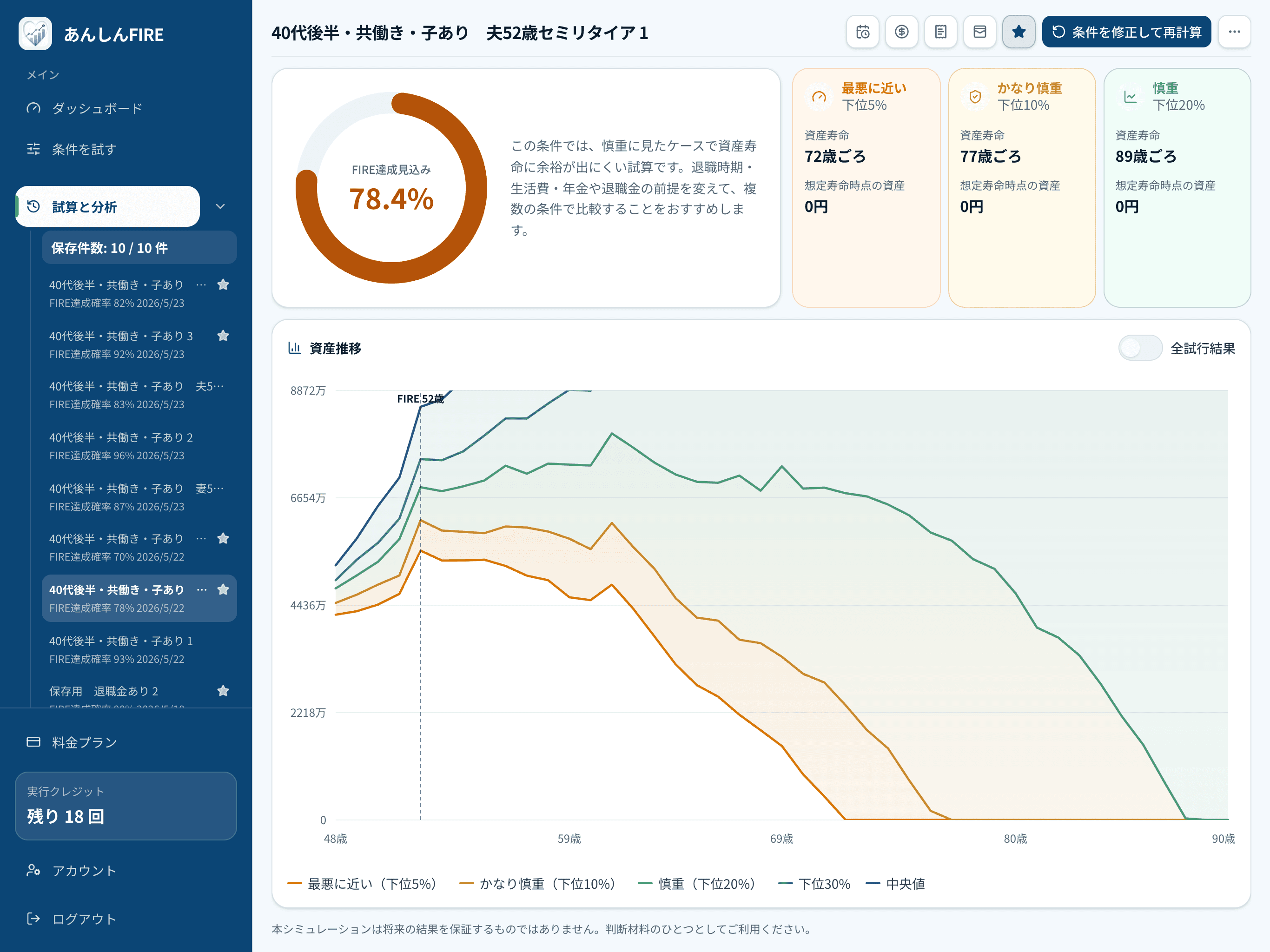The height and width of the screenshot is (952, 1270).
Task: Toggle star on 40代後半・共働き・子あり 3
Action: [x=223, y=336]
